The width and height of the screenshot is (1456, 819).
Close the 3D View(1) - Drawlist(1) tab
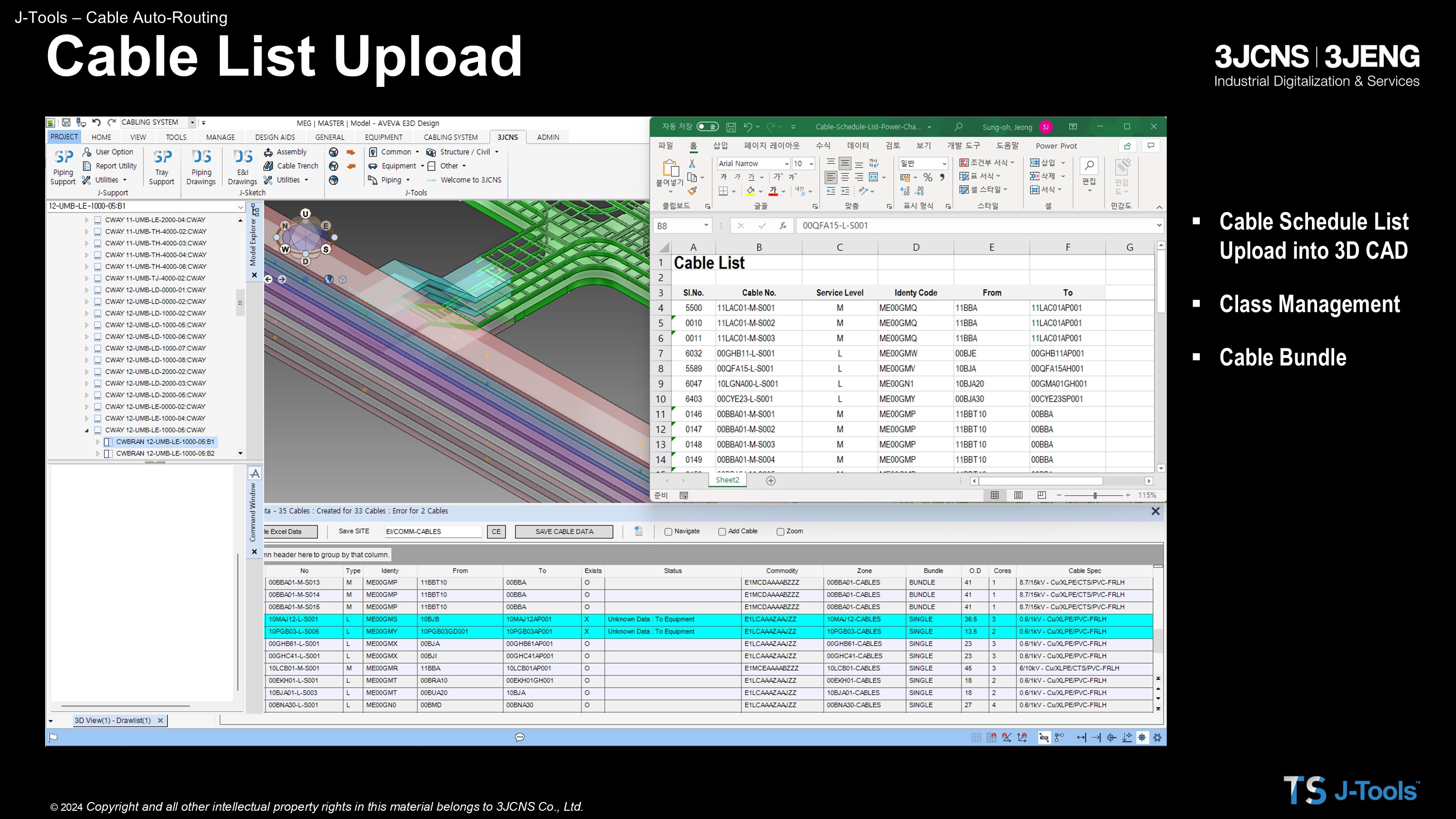click(161, 721)
